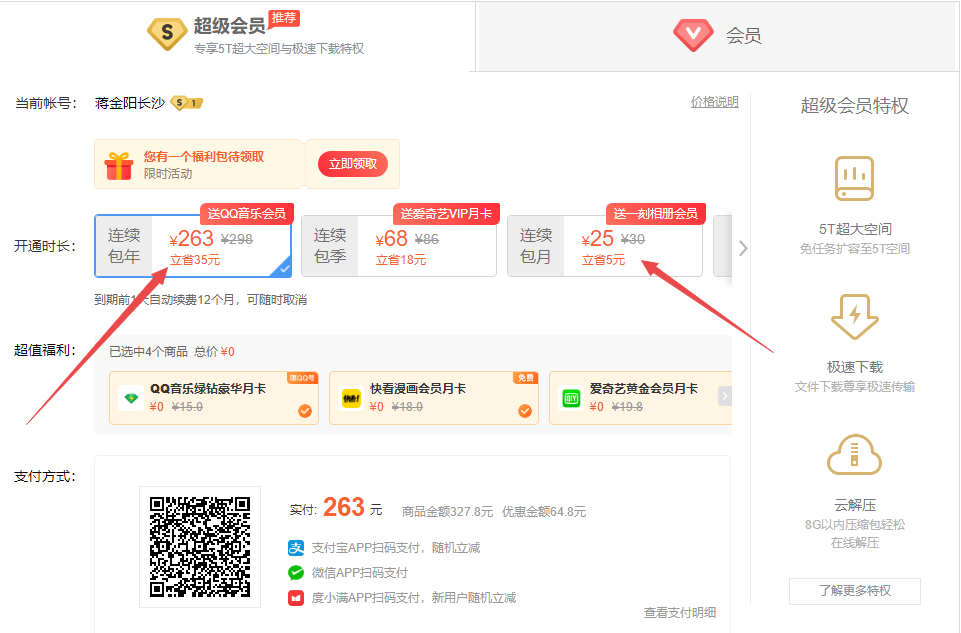Click the 送爱奇艺VIP月卡 promo tag
Image resolution: width=961 pixels, height=633 pixels.
(446, 213)
